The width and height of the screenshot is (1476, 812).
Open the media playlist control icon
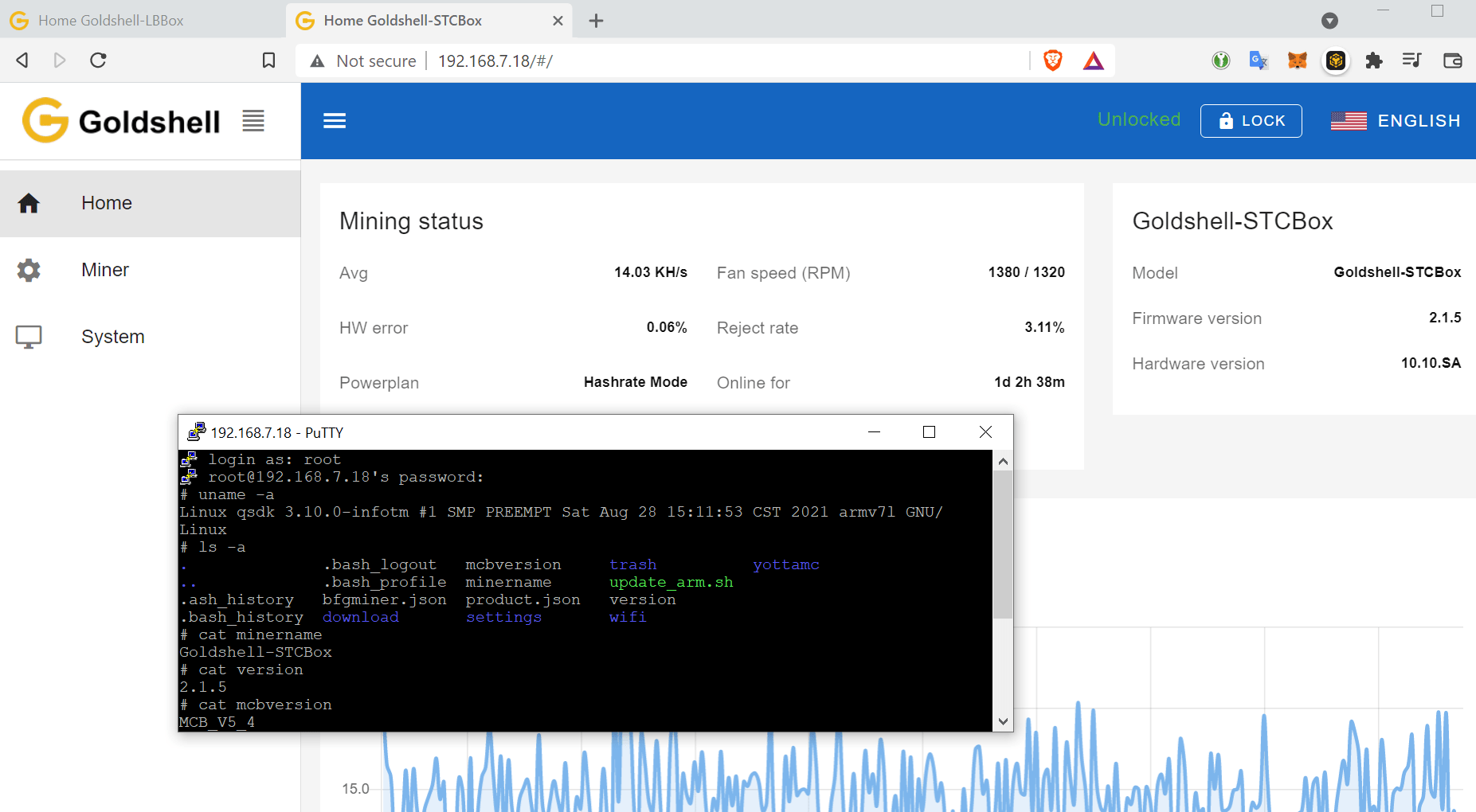pyautogui.click(x=1412, y=61)
